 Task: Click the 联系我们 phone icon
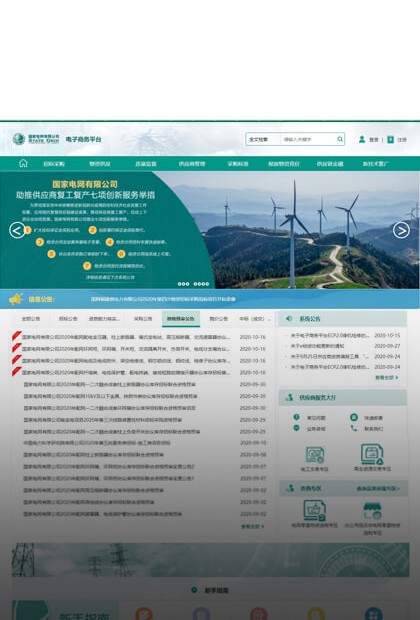354,428
